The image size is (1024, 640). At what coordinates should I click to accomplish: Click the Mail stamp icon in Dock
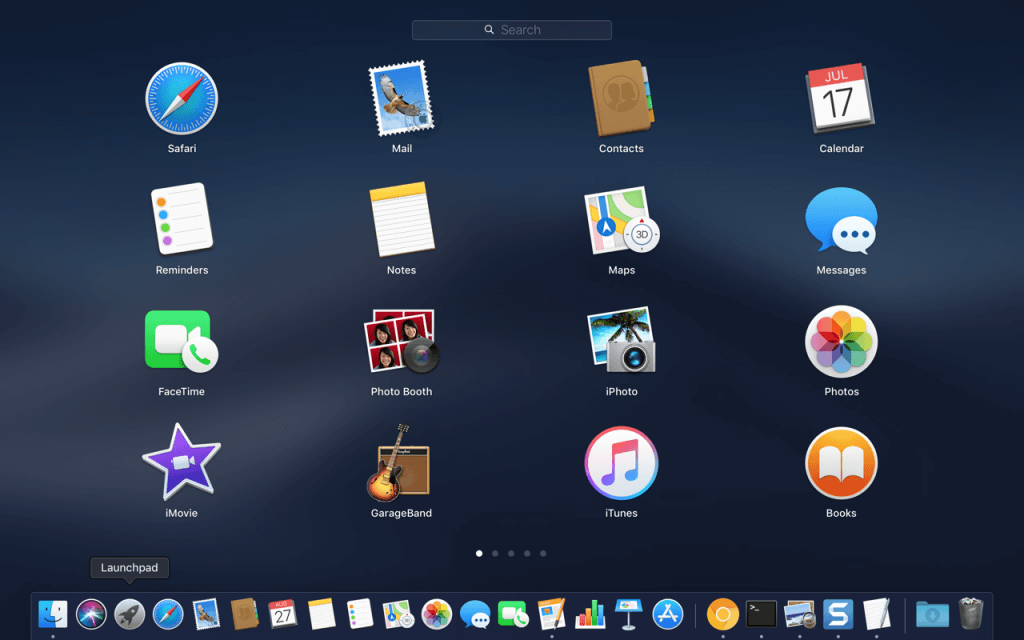tap(206, 615)
